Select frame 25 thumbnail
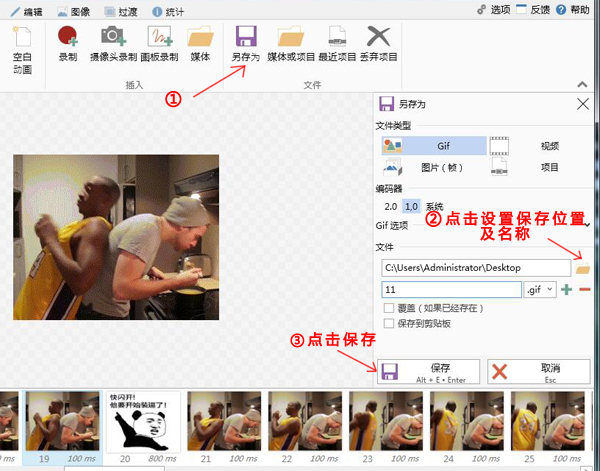The image size is (600, 471). 548,421
